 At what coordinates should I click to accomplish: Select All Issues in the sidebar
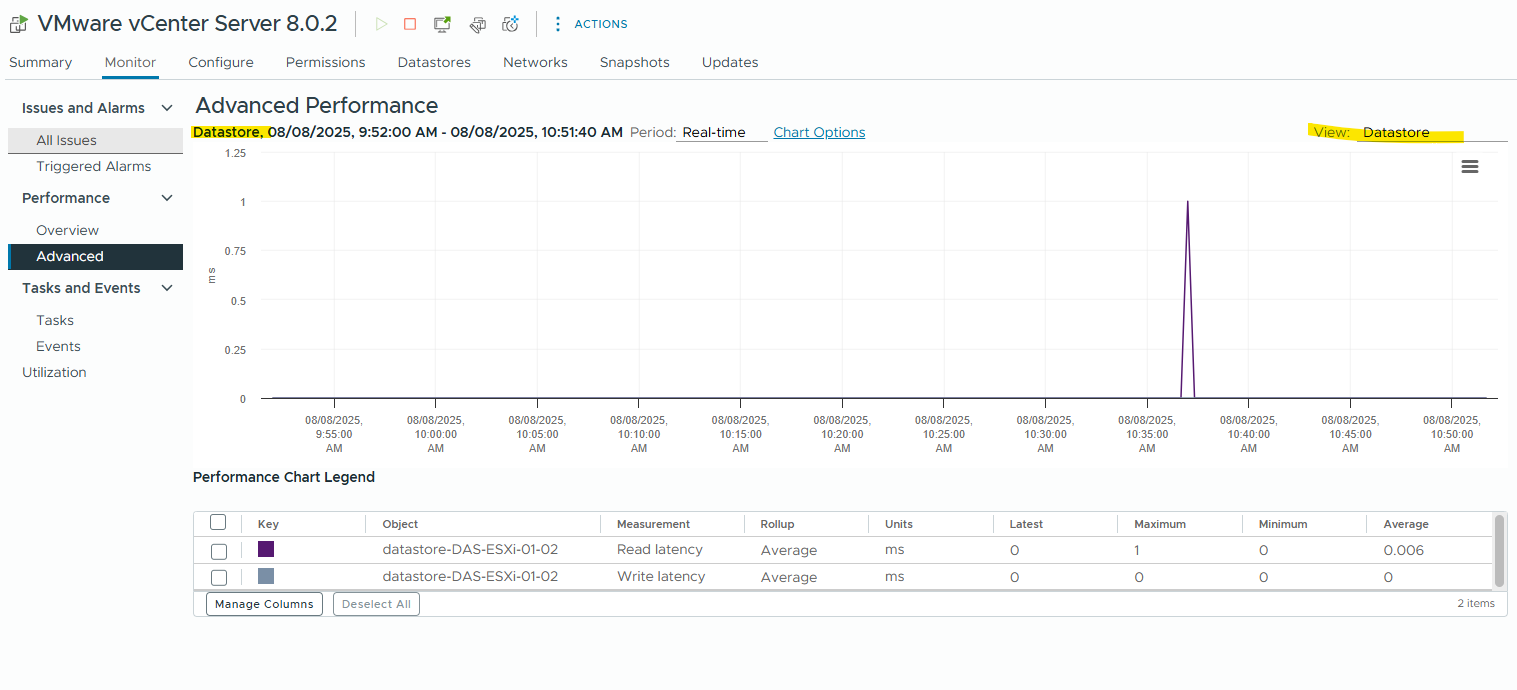(x=95, y=140)
